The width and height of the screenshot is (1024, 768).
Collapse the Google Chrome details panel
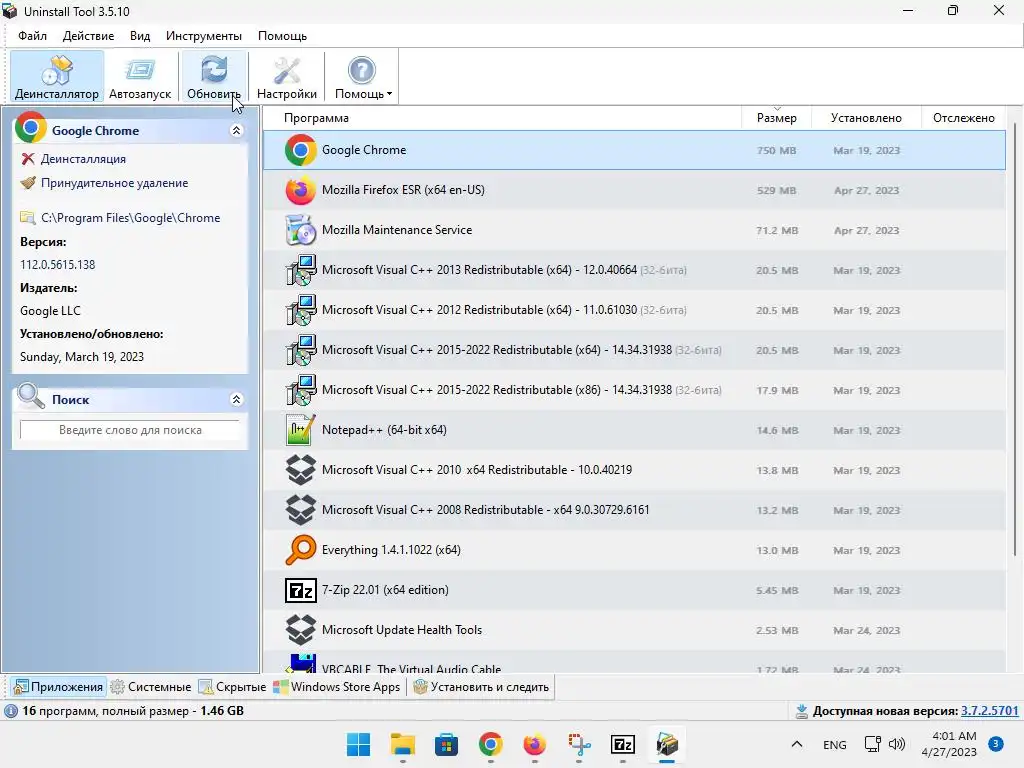(236, 131)
